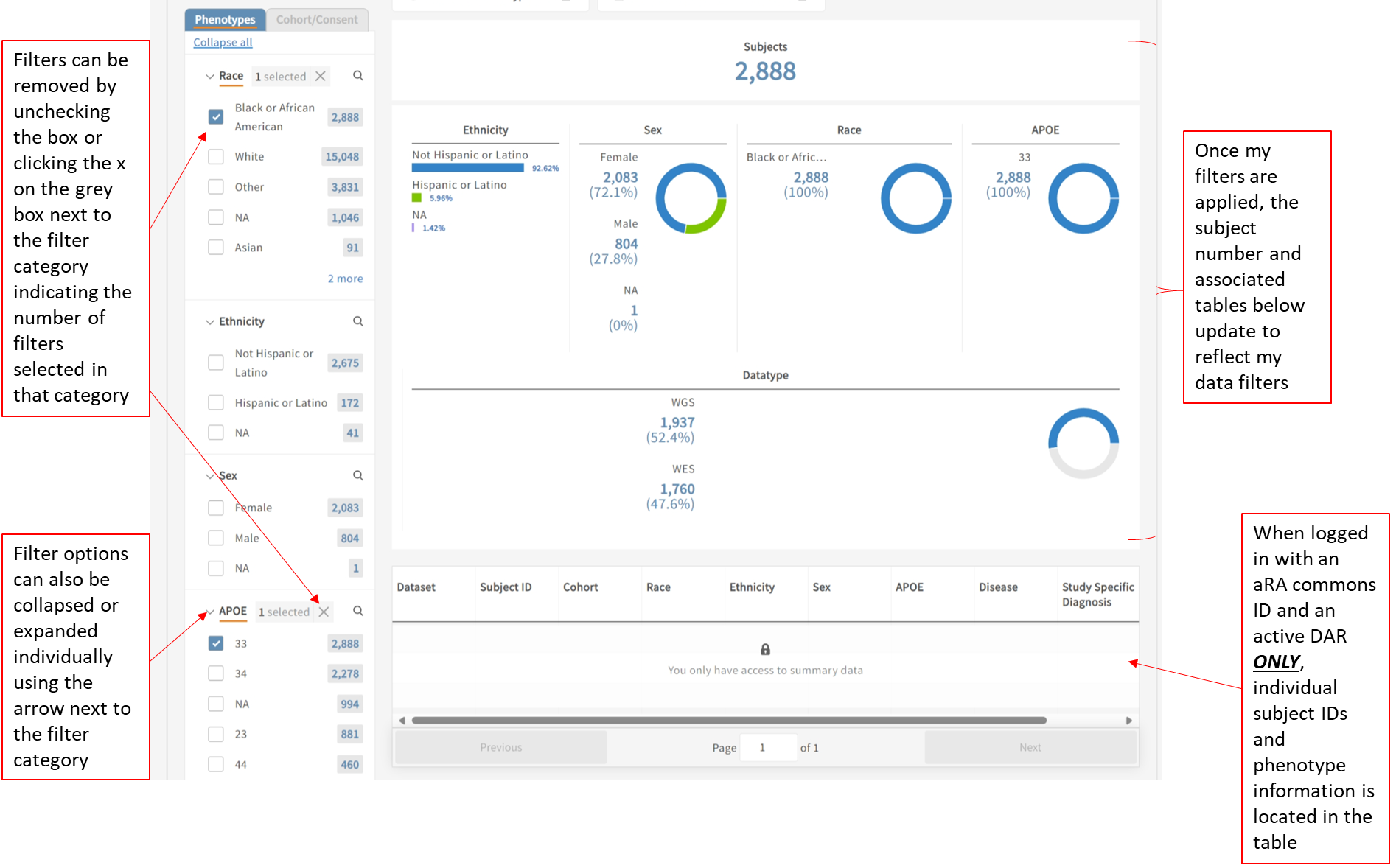
Task: Switch to the Cohort/Consent tab
Action: point(317,20)
